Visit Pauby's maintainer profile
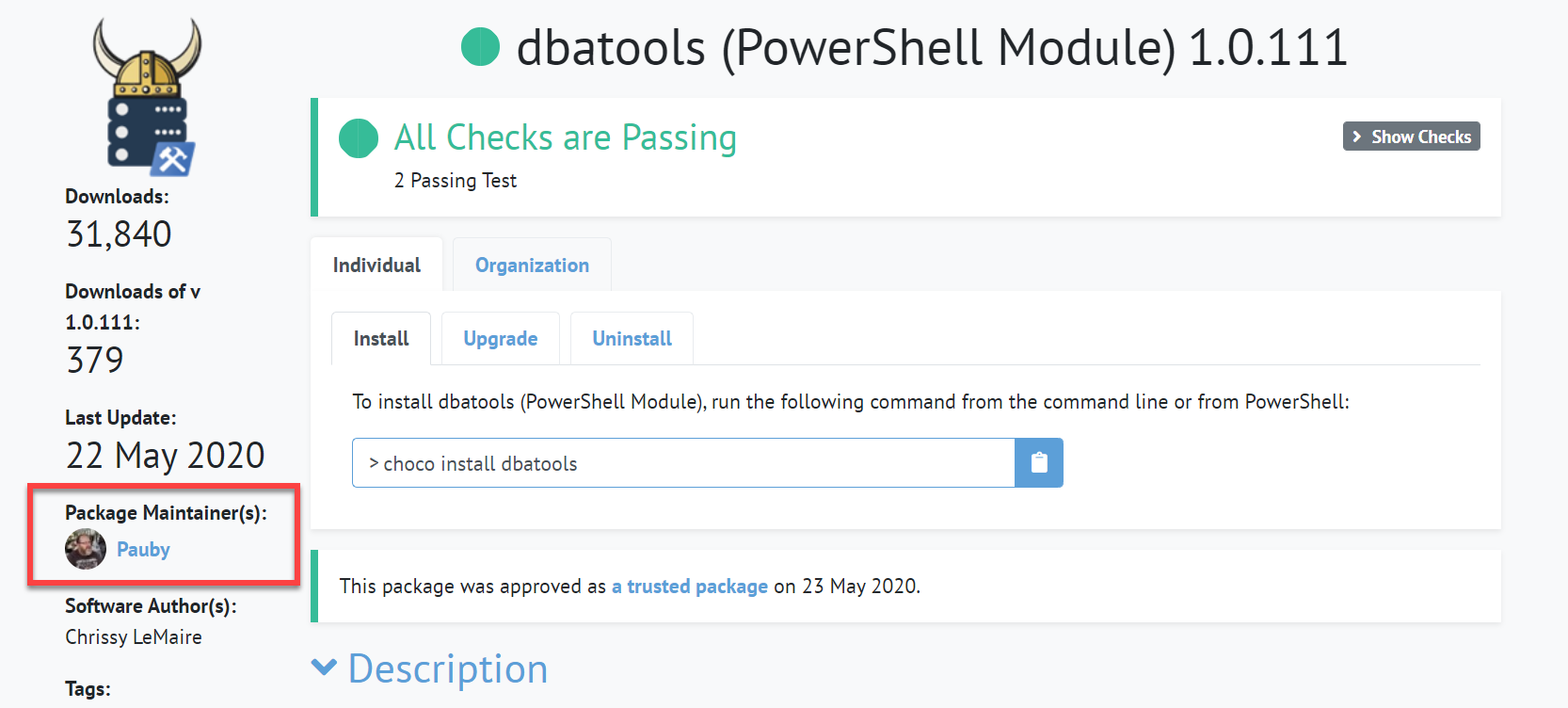 (143, 549)
